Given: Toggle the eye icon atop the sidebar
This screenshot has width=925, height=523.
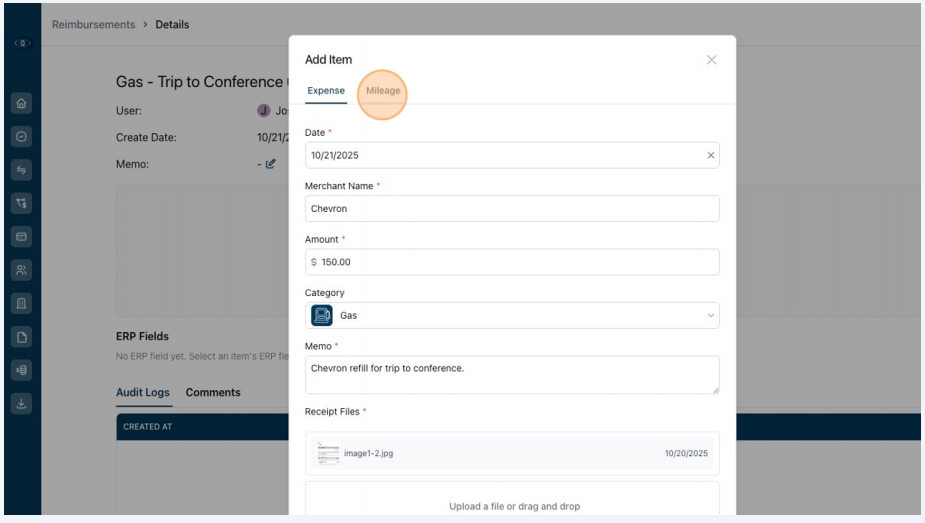Looking at the screenshot, I should tap(22, 43).
